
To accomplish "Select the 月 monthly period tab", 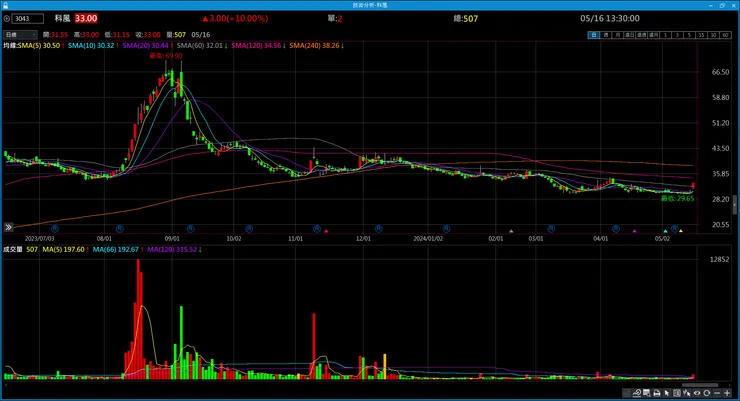I will pos(617,35).
